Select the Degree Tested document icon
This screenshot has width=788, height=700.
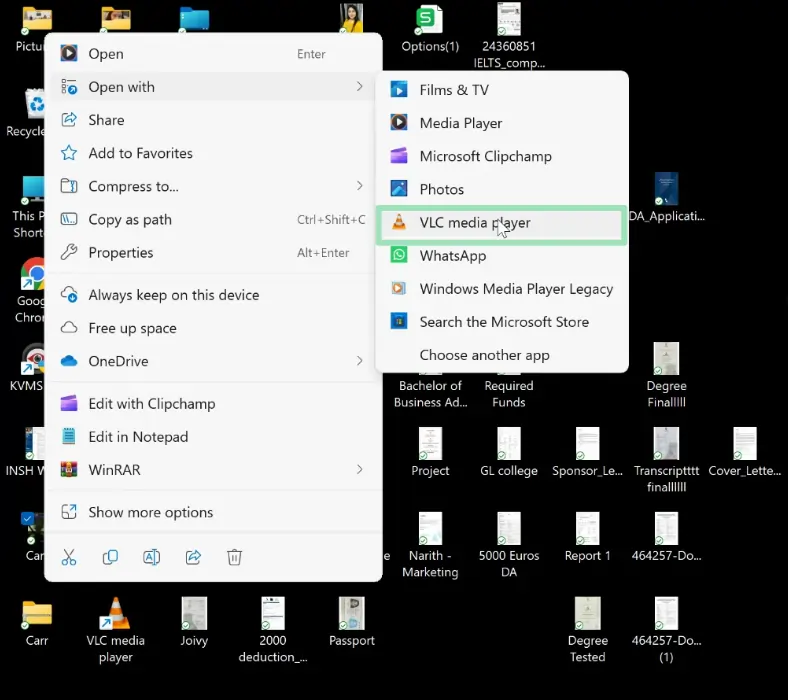(587, 614)
